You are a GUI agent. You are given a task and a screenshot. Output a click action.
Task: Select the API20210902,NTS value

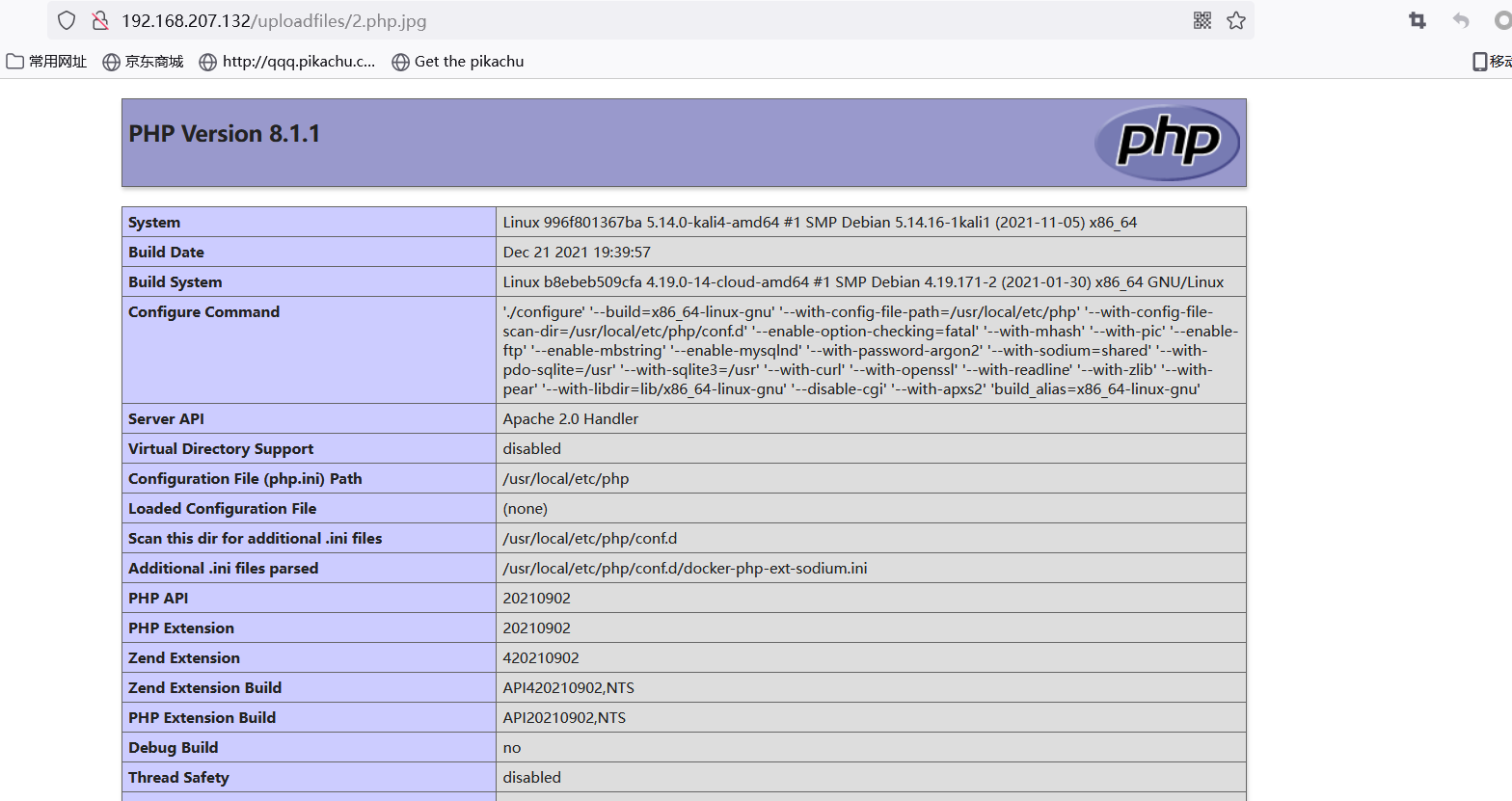point(564,718)
